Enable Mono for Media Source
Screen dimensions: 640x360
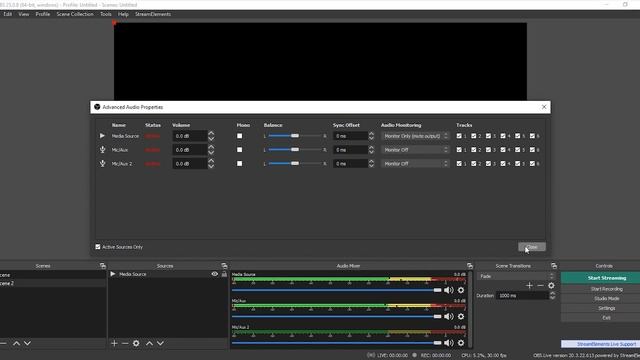pos(240,136)
